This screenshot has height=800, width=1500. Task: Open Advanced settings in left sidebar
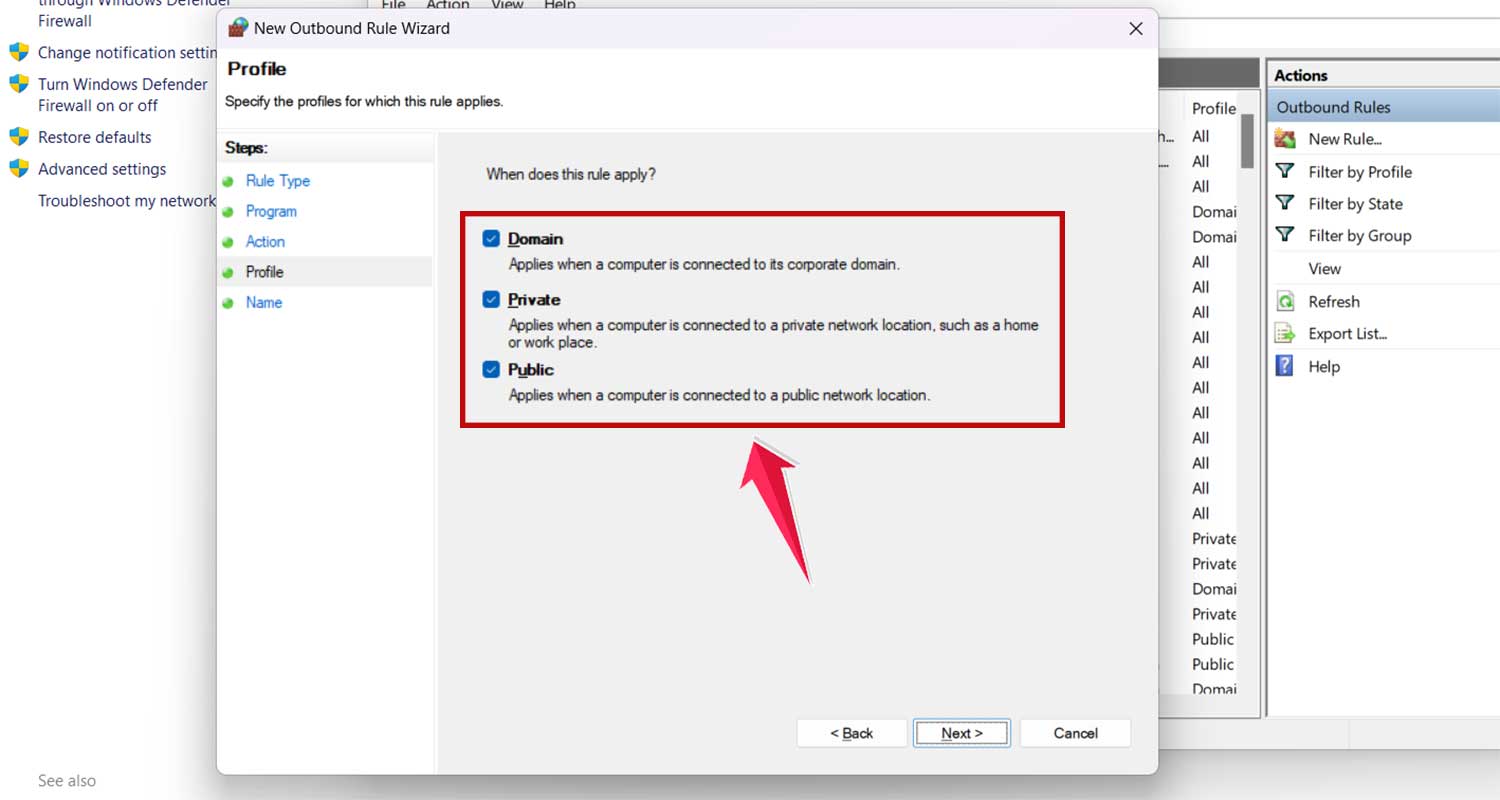pyautogui.click(x=102, y=169)
